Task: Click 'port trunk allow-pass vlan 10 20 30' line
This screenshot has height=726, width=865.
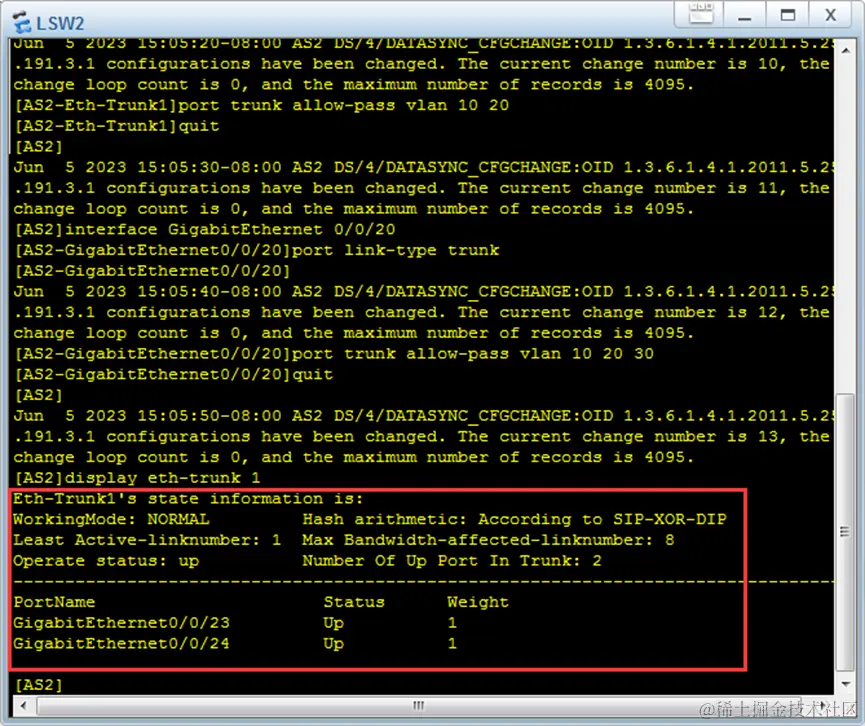Action: click(x=334, y=354)
